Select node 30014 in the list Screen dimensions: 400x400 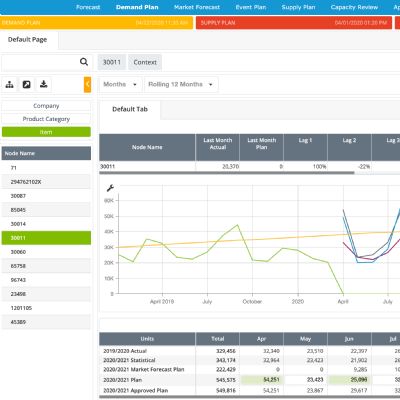46,224
